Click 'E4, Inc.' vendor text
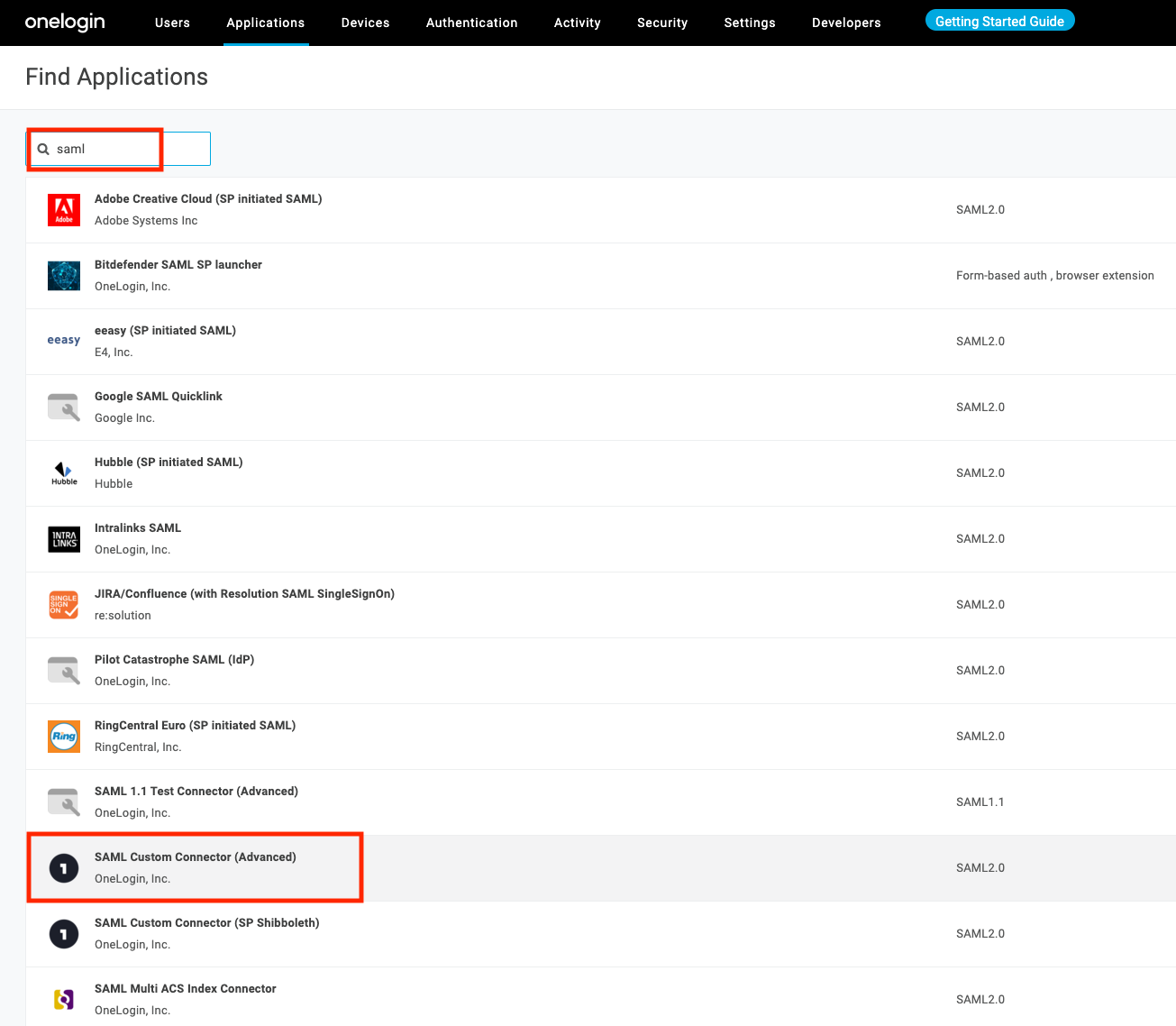The image size is (1176, 1026). 114,353
